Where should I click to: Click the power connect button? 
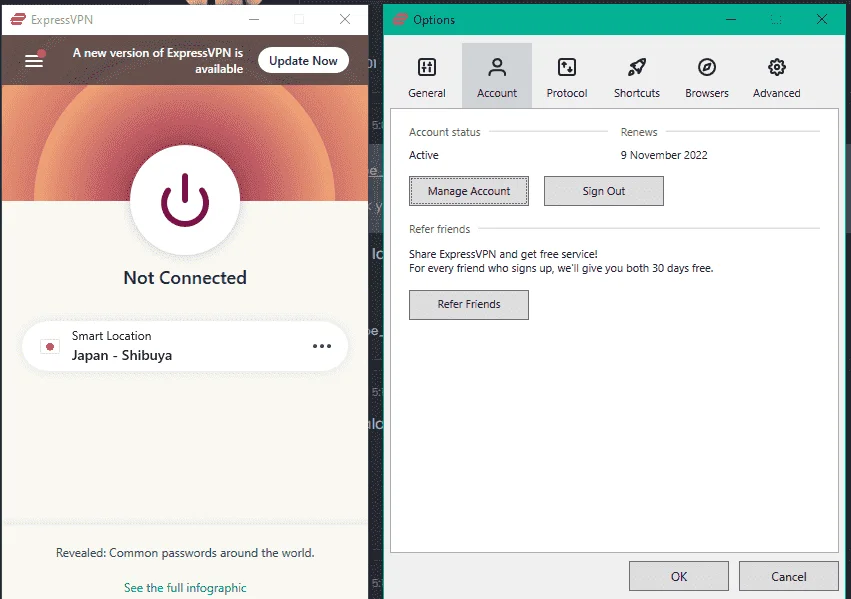(185, 200)
